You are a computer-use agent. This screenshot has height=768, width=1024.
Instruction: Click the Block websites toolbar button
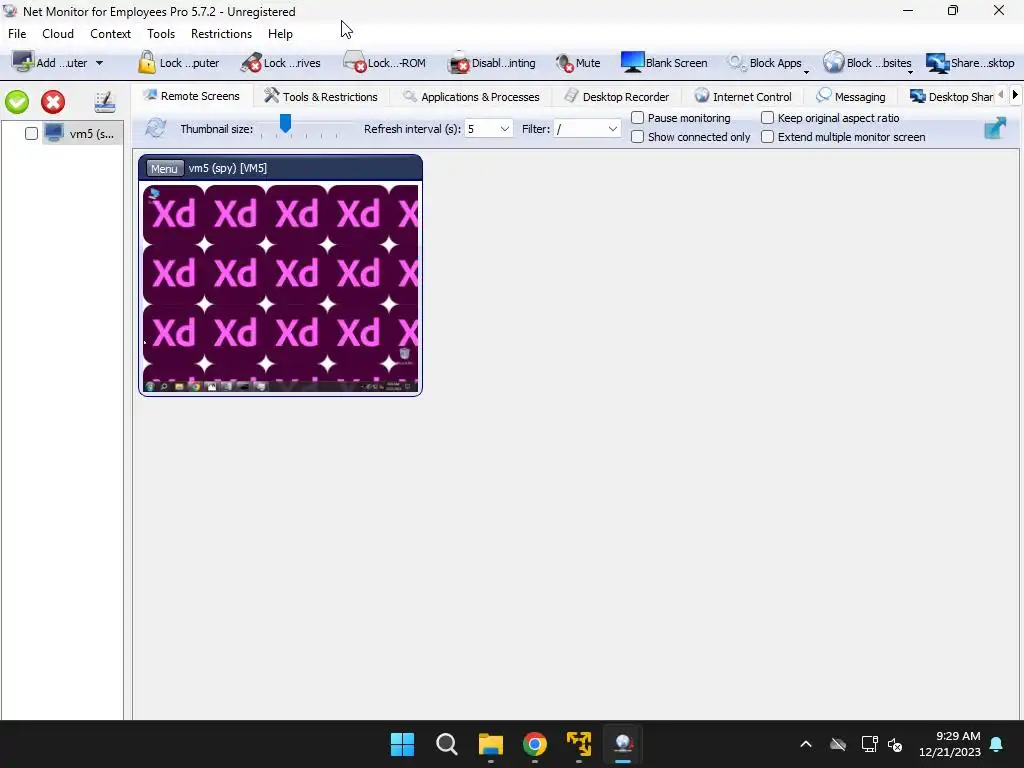pos(867,63)
